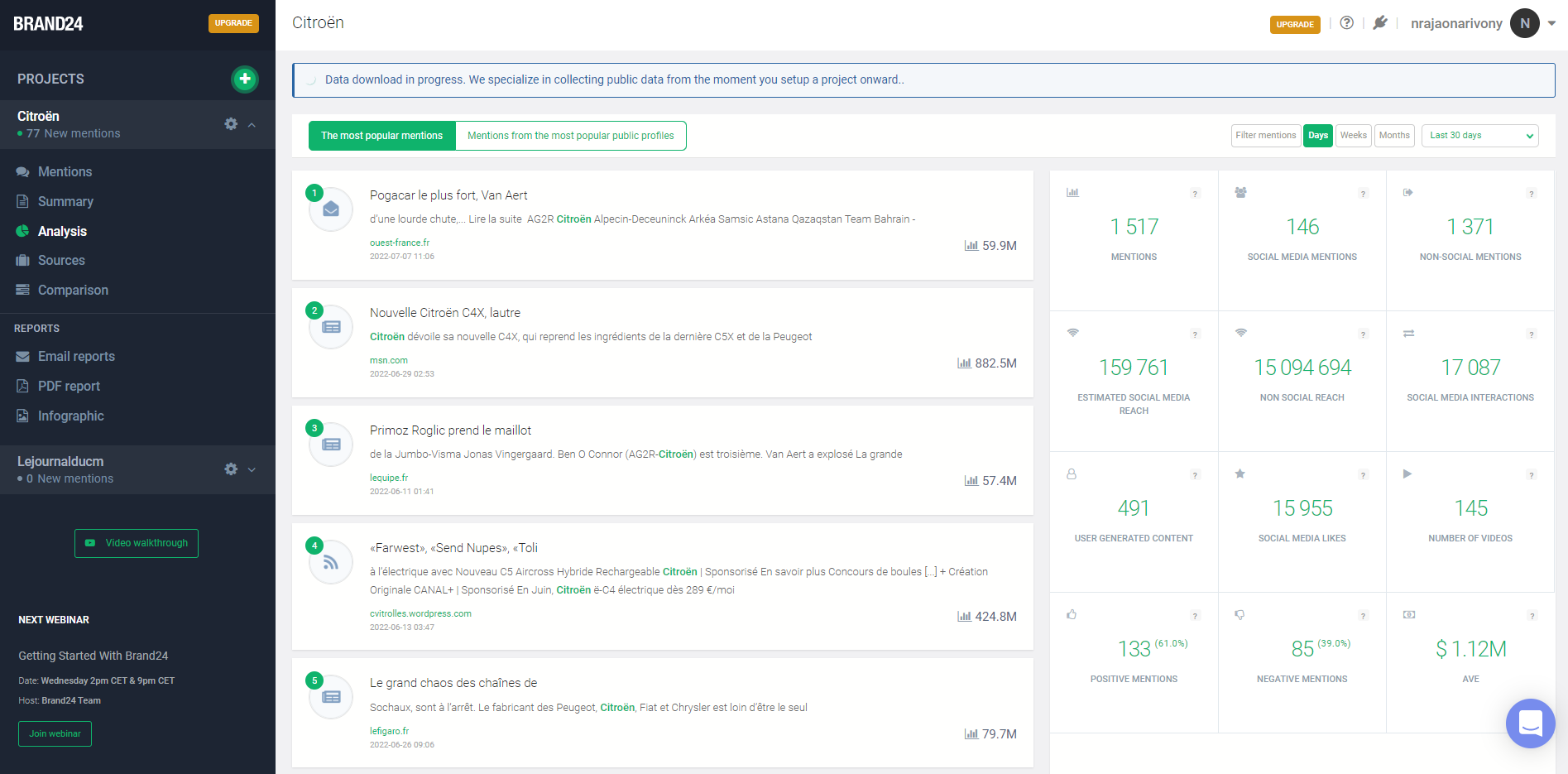Add a new project with plus icon
1568x774 pixels.
click(x=244, y=79)
